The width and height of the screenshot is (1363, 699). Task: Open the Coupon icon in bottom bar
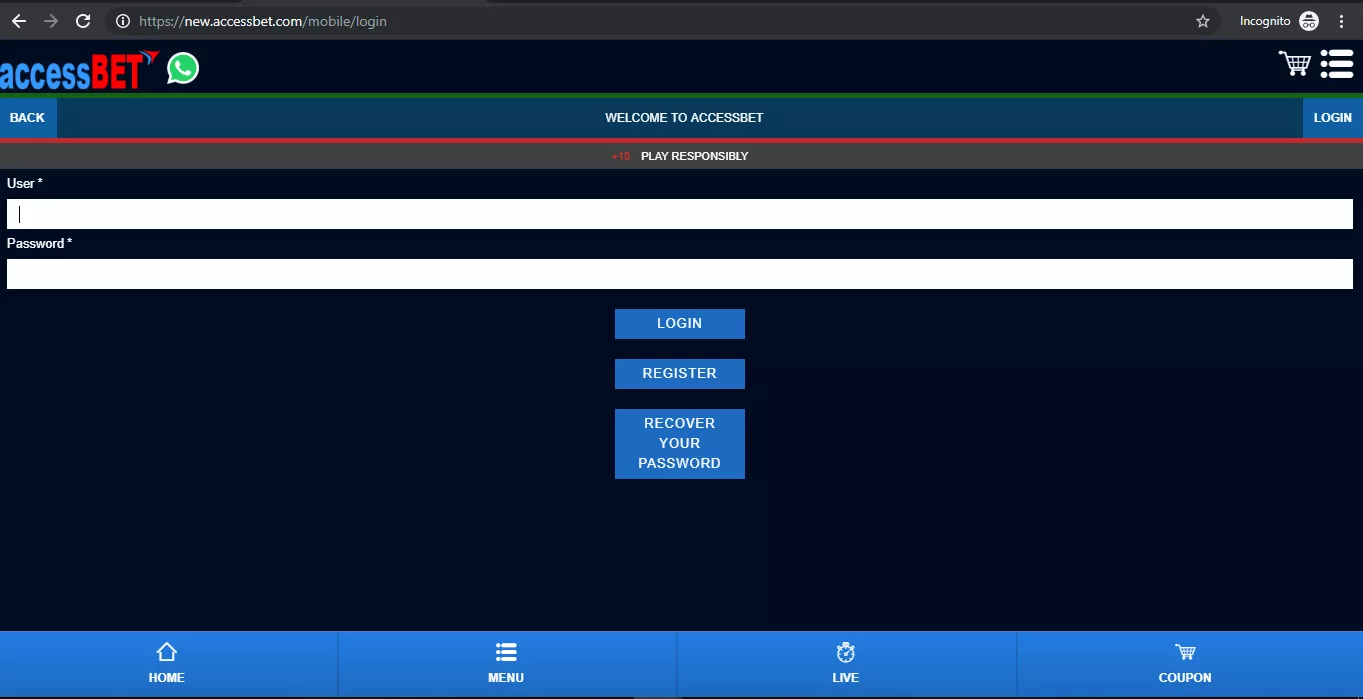pos(1185,663)
